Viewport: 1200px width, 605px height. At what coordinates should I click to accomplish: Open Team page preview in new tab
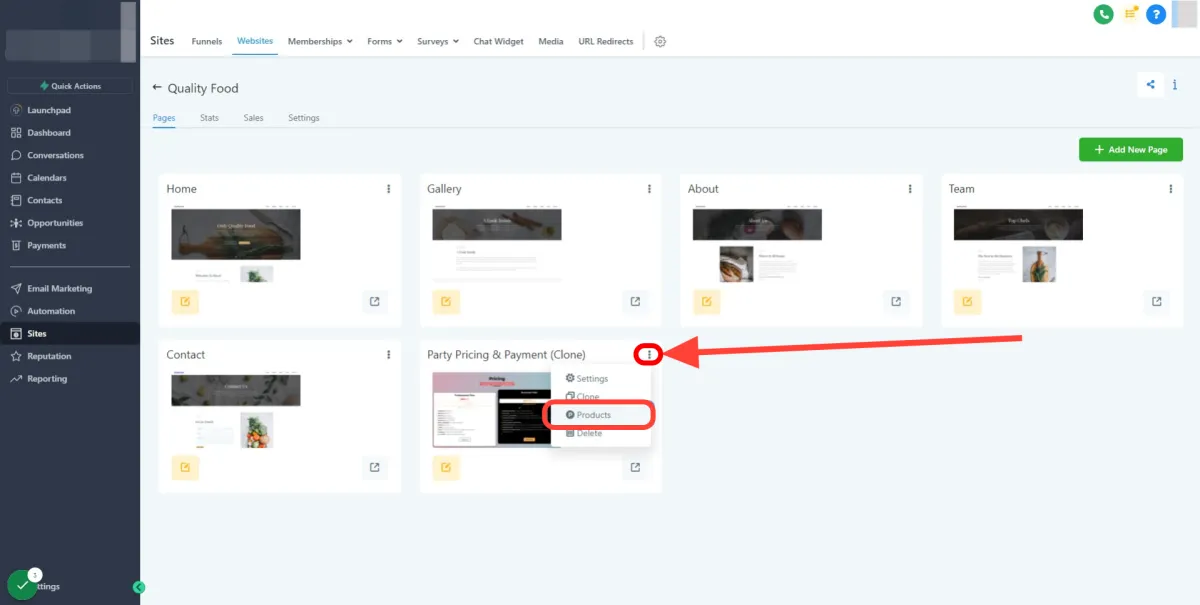tap(1157, 301)
